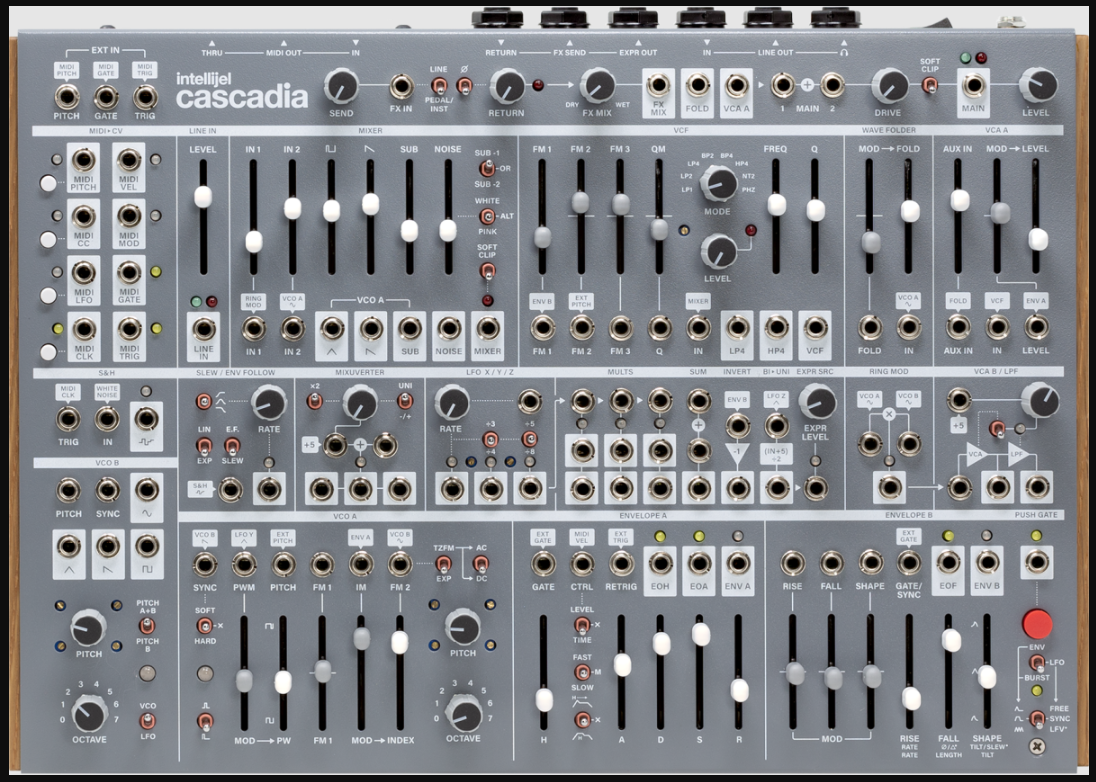This screenshot has width=1096, height=782.
Task: Click the LP4 output jack
Action: (737, 327)
